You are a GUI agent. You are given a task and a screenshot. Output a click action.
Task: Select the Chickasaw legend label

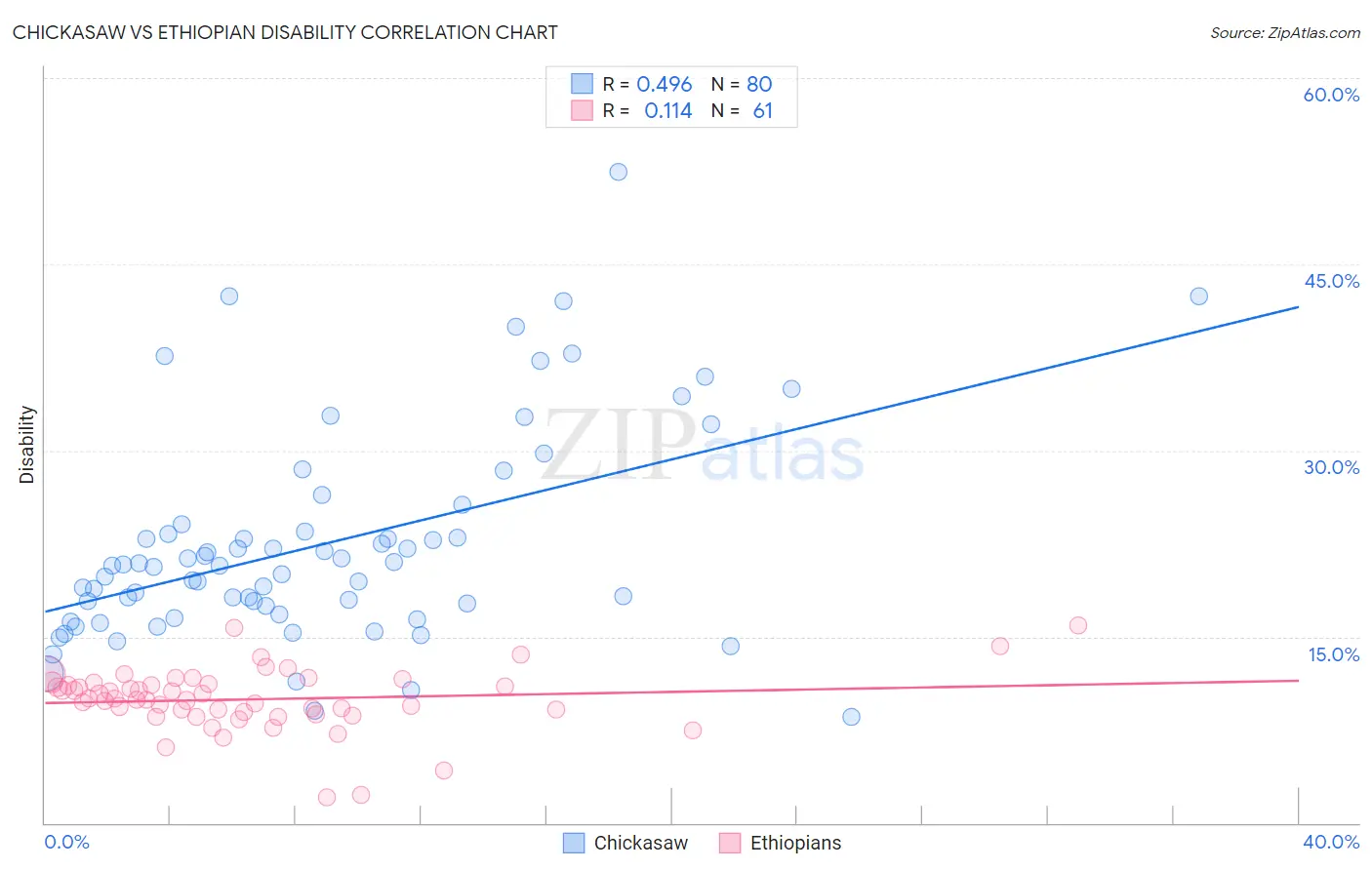[x=641, y=843]
